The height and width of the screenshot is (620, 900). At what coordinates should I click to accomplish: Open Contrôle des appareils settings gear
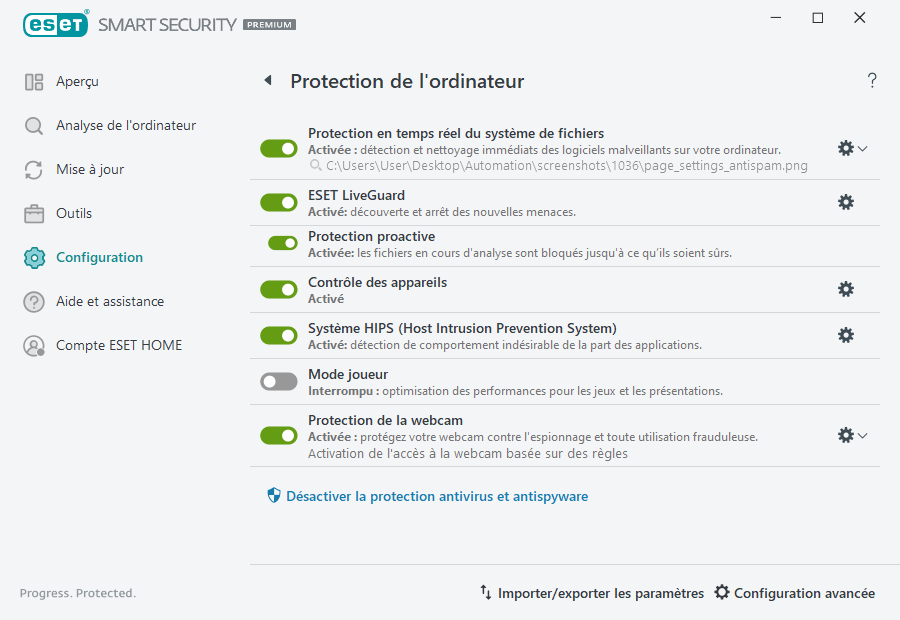[x=846, y=289]
